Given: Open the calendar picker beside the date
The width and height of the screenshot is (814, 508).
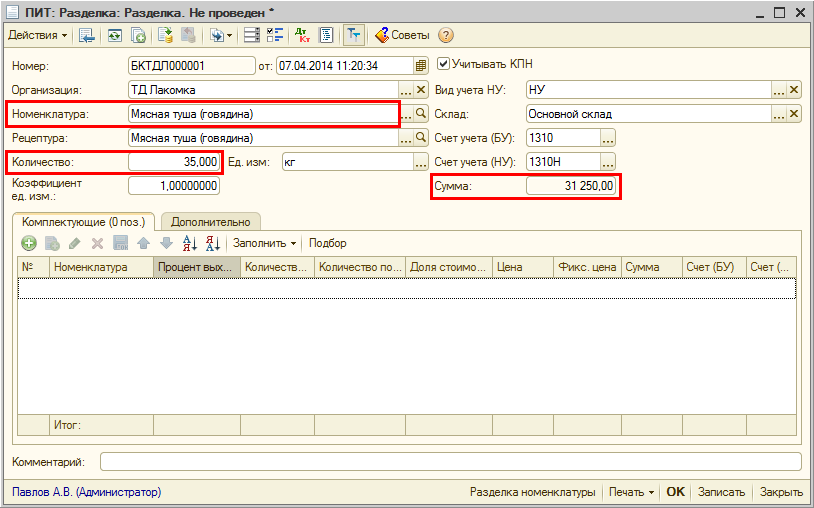Looking at the screenshot, I should 421,65.
